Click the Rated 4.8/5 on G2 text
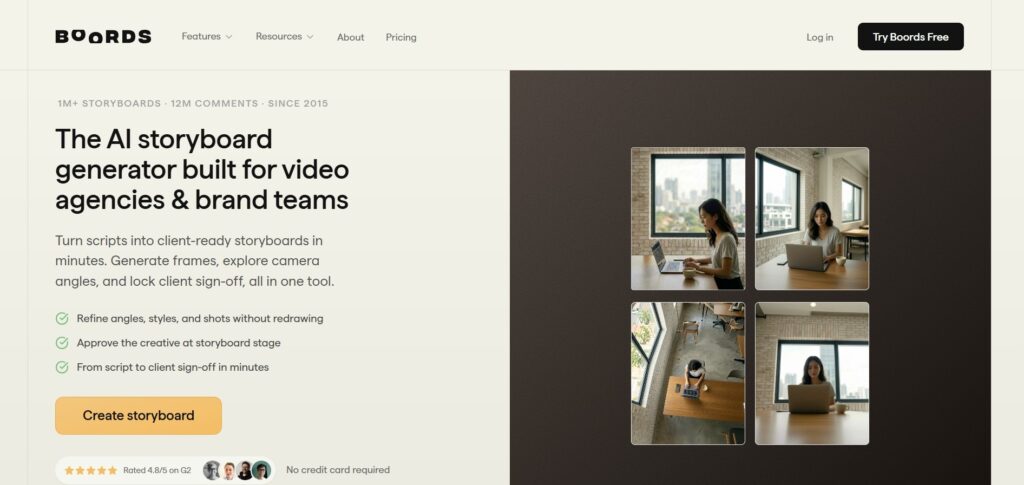Screen dimensions: 1024x485 (157, 470)
